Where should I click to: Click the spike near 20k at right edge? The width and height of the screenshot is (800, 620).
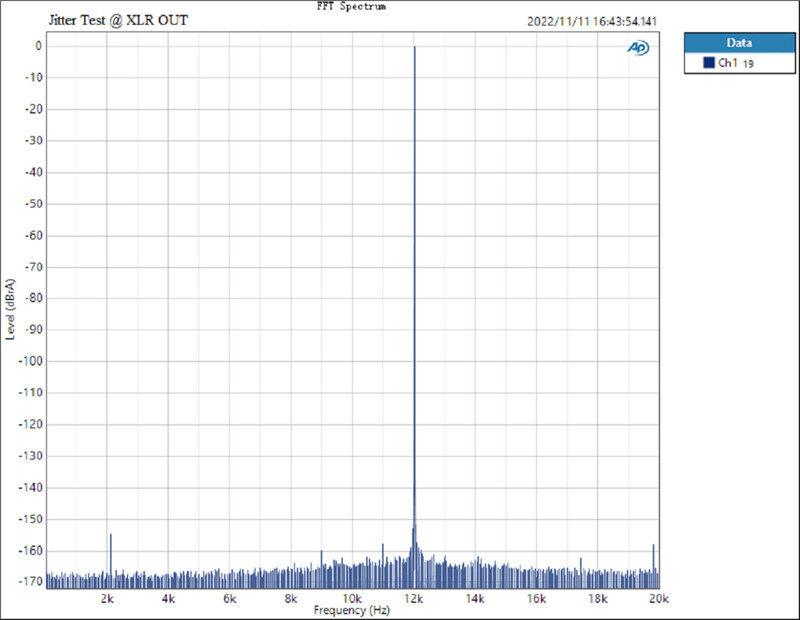653,546
